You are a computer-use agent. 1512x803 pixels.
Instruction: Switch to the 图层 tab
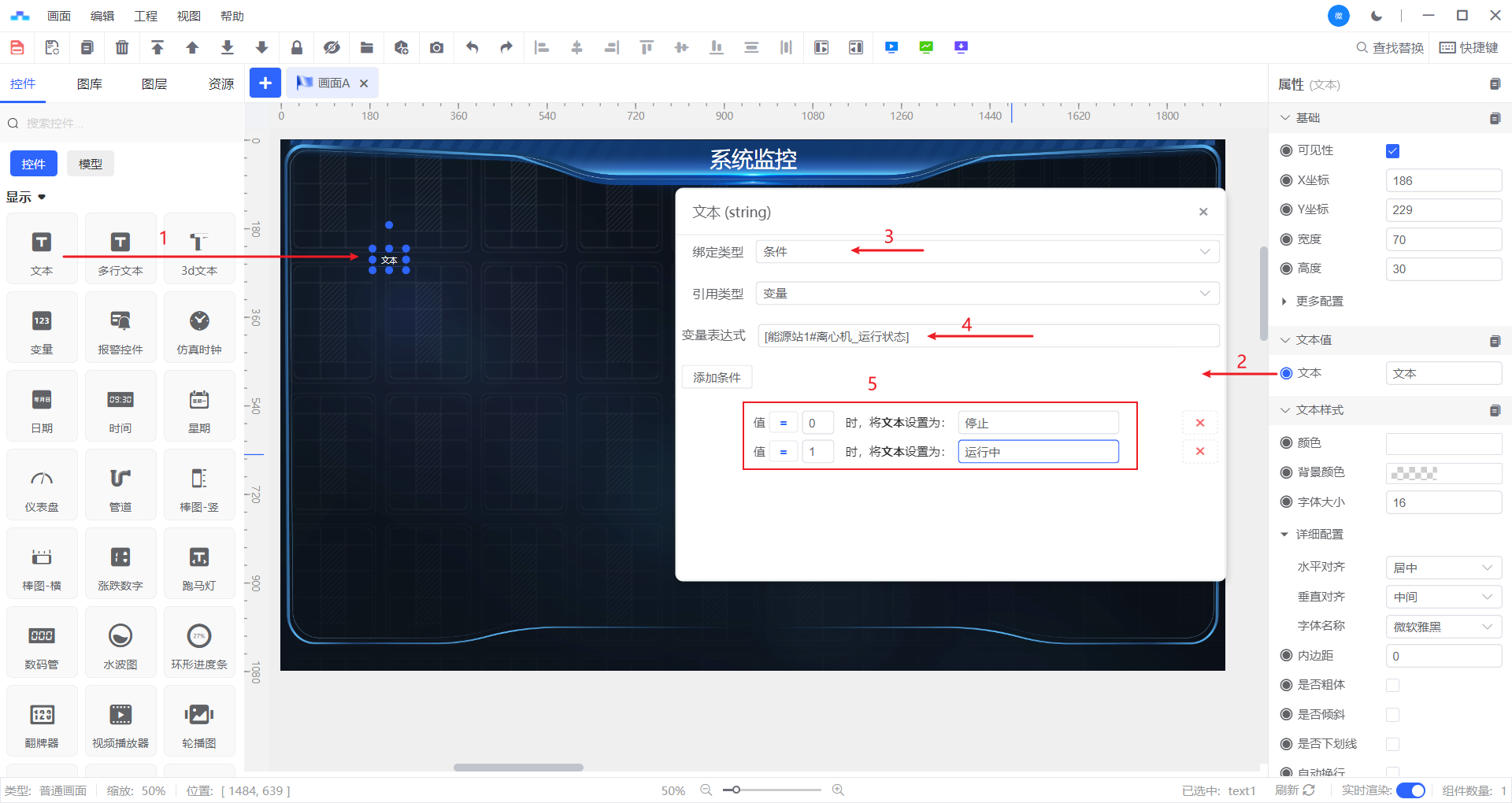[154, 84]
